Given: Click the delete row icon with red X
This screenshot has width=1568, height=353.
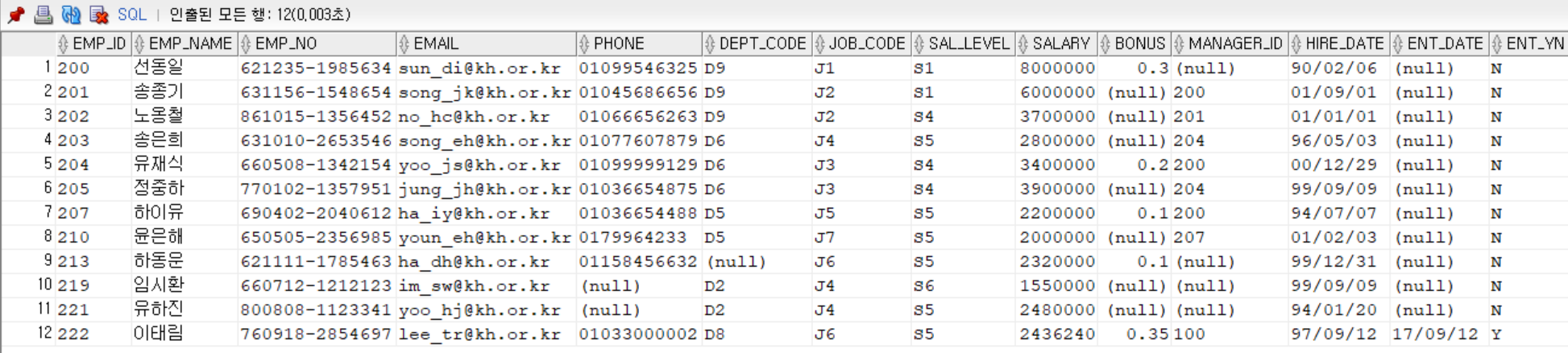Looking at the screenshot, I should (x=98, y=15).
